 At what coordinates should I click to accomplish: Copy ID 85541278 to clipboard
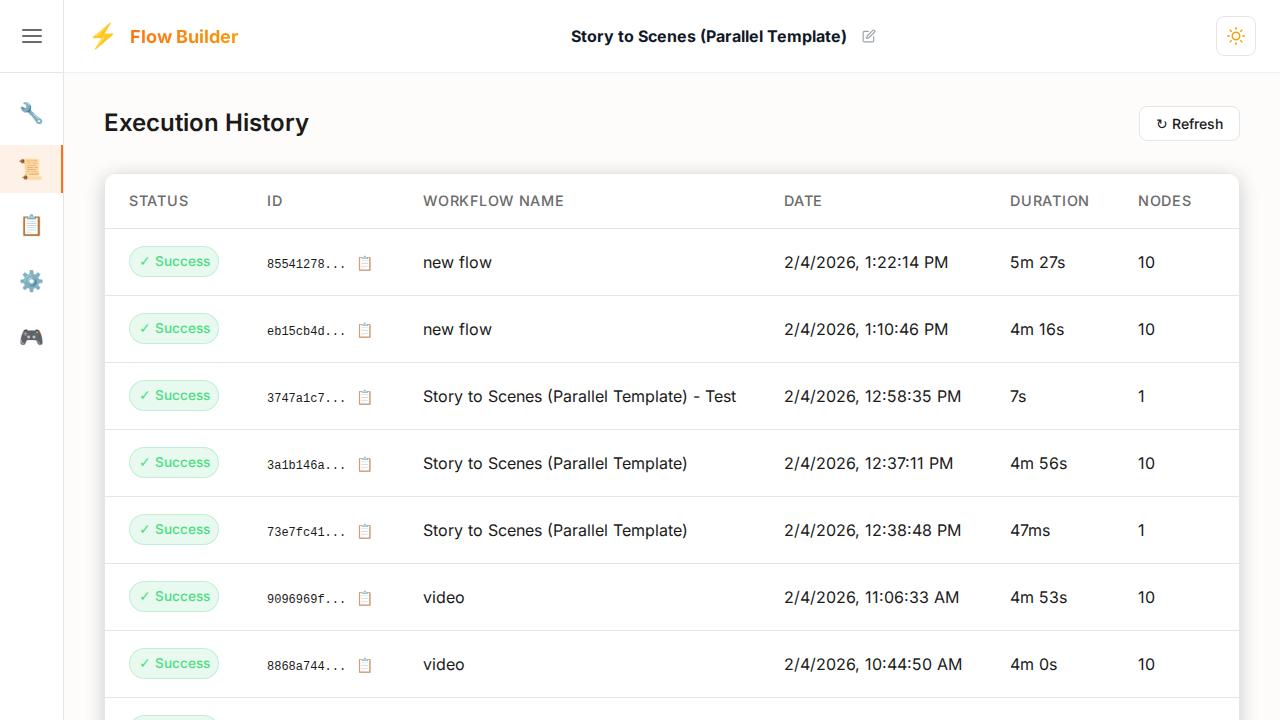click(x=365, y=263)
